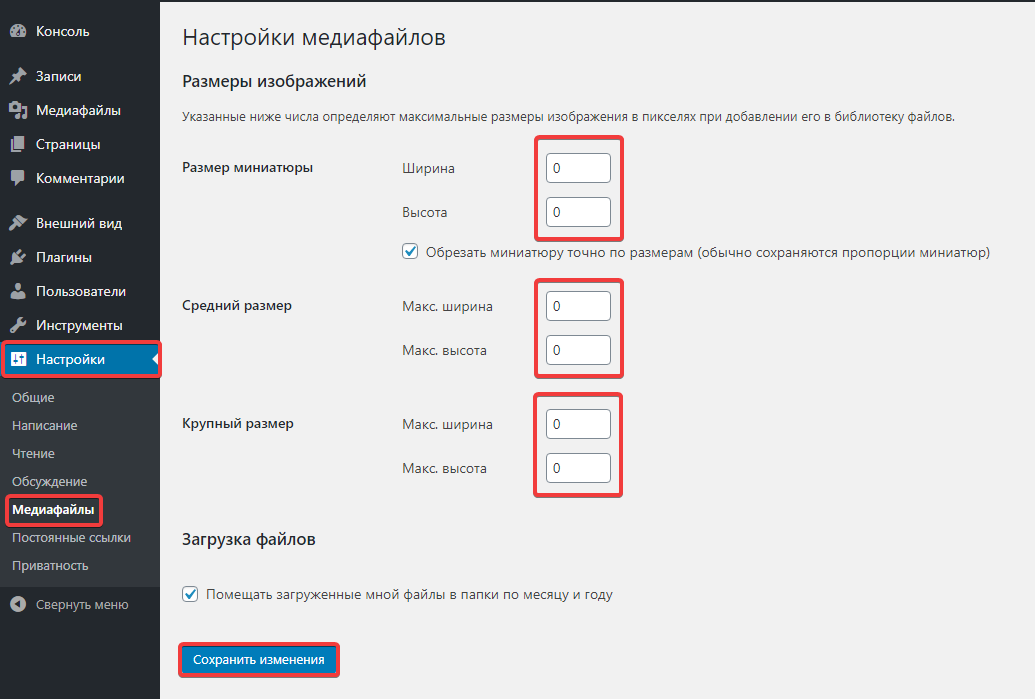This screenshot has height=699, width=1035.
Task: Click the Внешний вид brush icon
Action: coord(18,223)
